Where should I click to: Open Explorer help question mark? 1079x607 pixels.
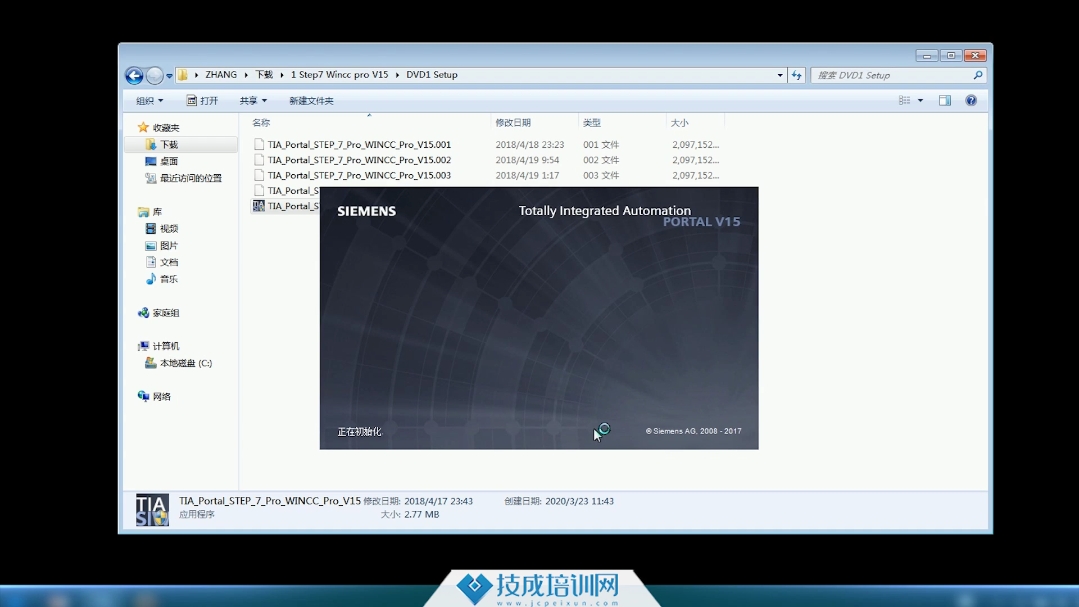coord(971,100)
